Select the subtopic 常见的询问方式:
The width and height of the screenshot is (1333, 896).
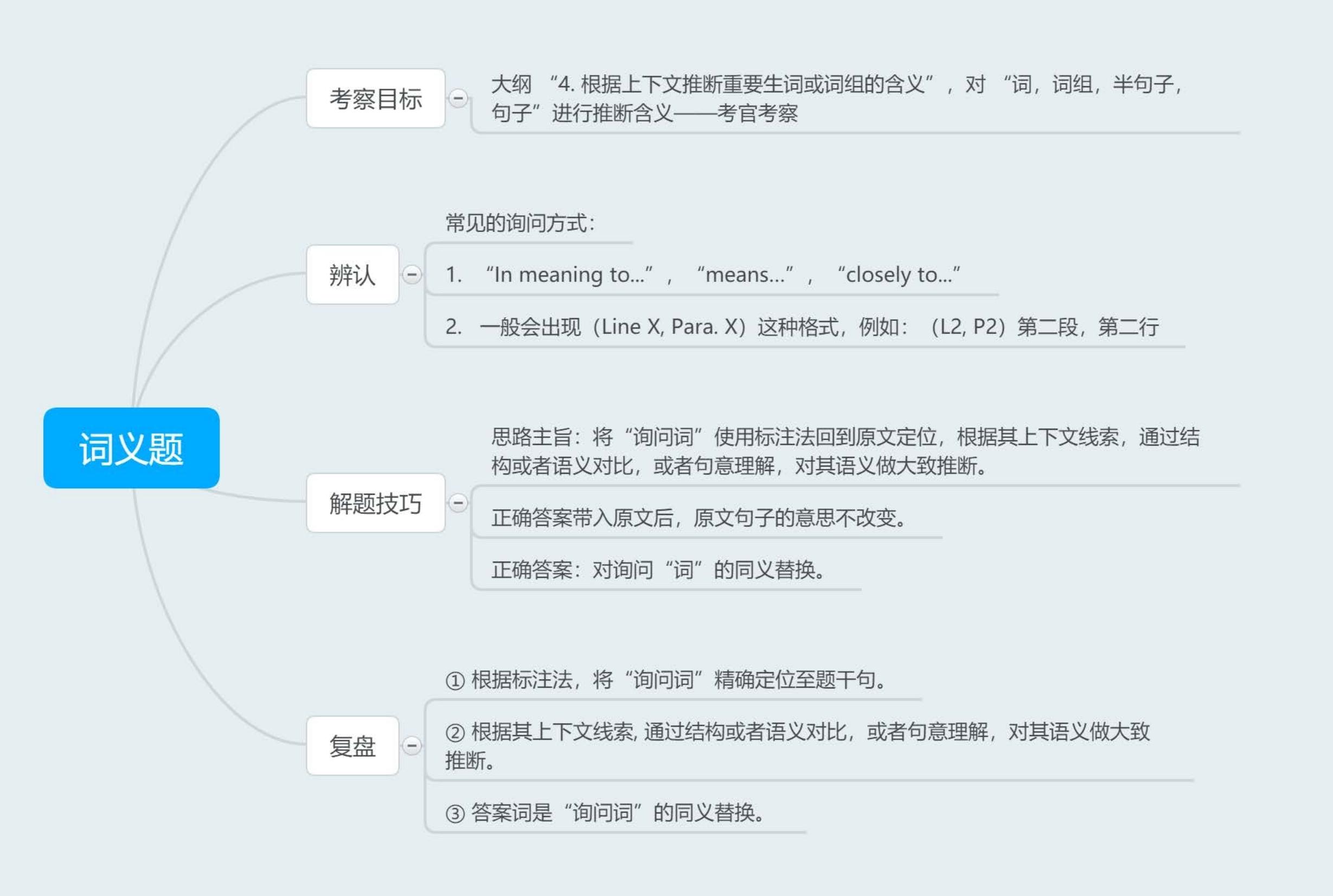tap(520, 223)
